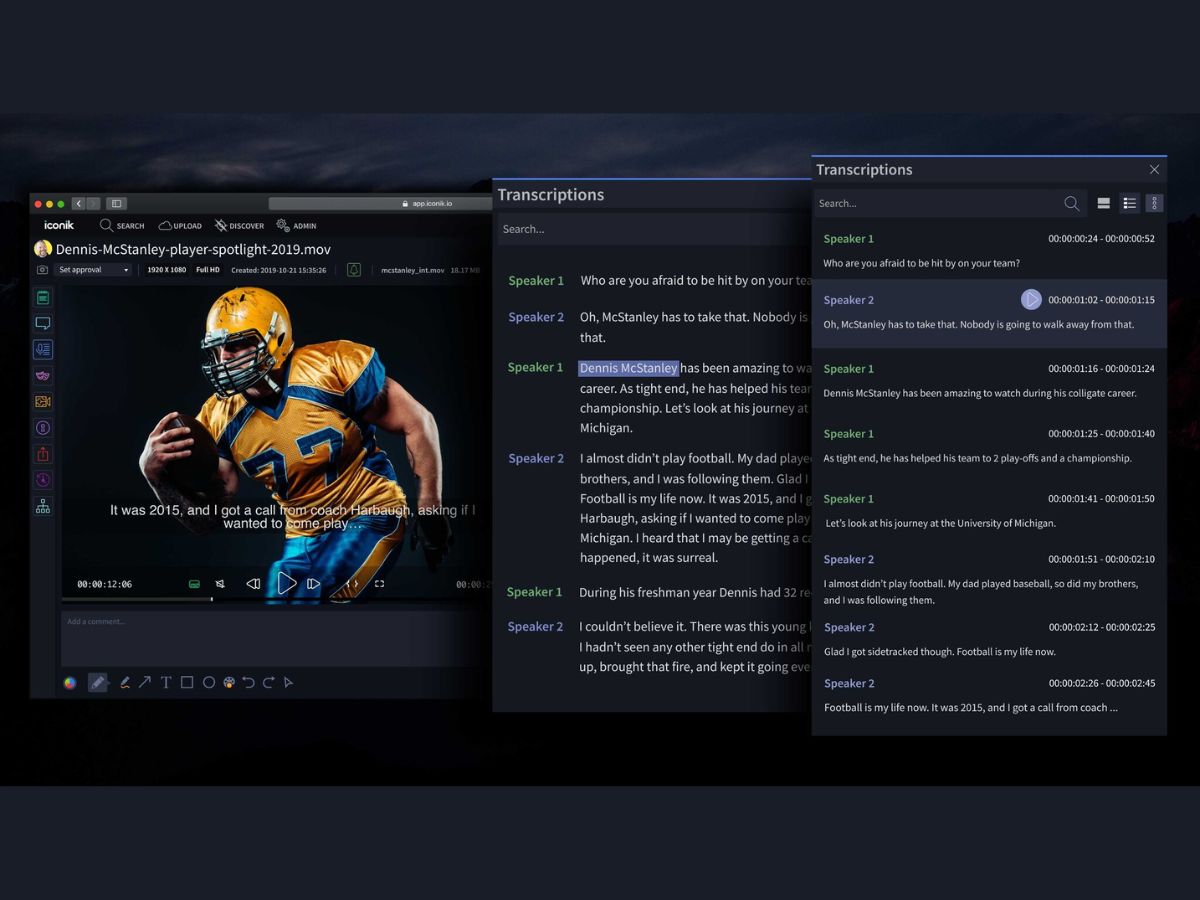Select the rectangle annotation tool
The height and width of the screenshot is (900, 1200).
coord(187,683)
